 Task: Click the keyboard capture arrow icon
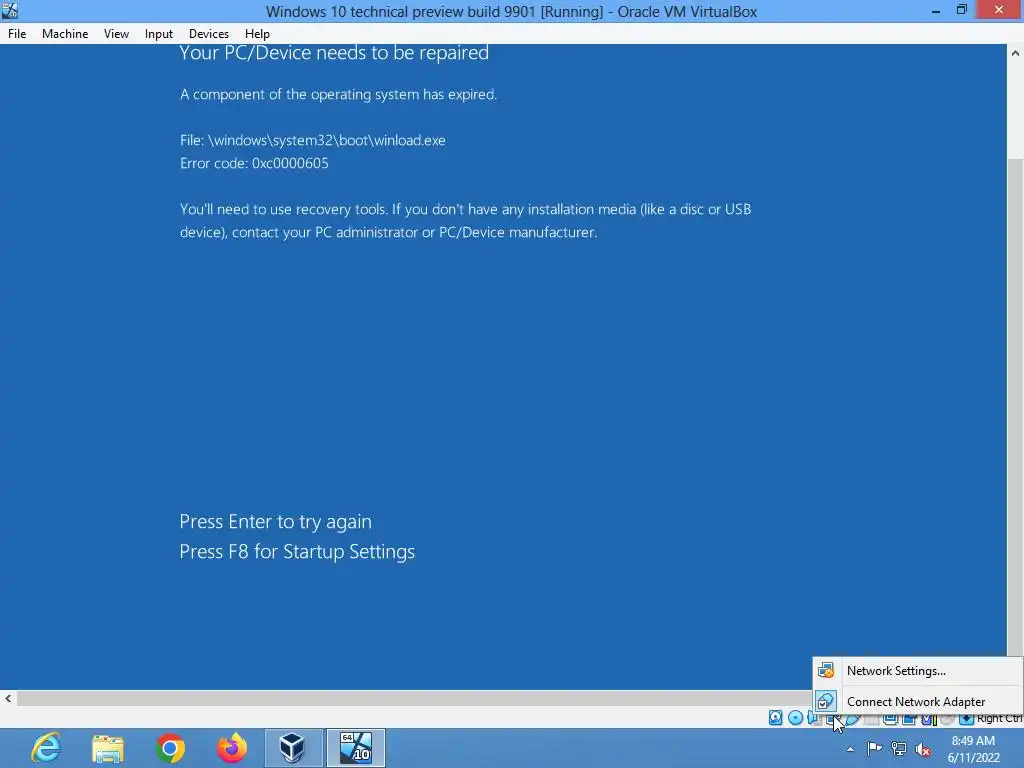(x=967, y=719)
